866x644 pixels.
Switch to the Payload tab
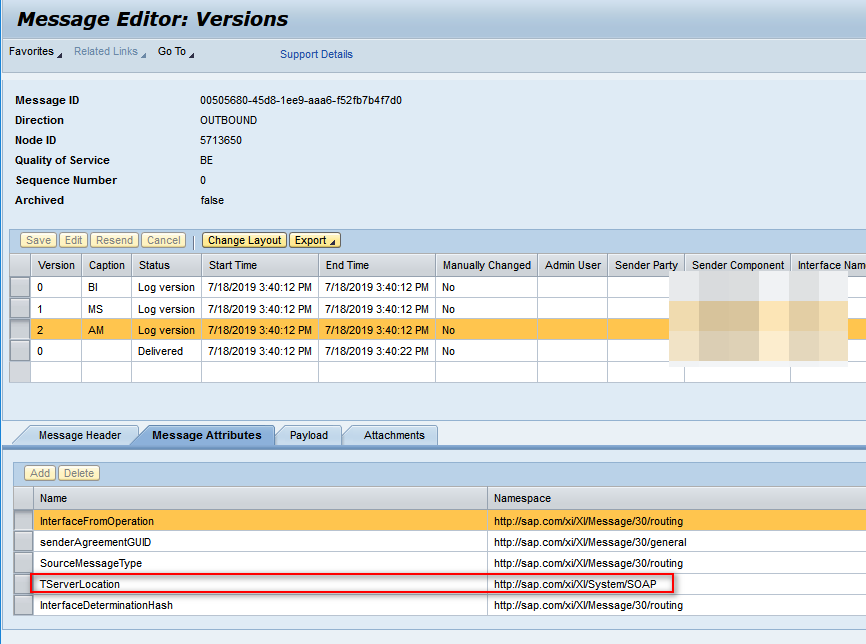click(x=310, y=435)
